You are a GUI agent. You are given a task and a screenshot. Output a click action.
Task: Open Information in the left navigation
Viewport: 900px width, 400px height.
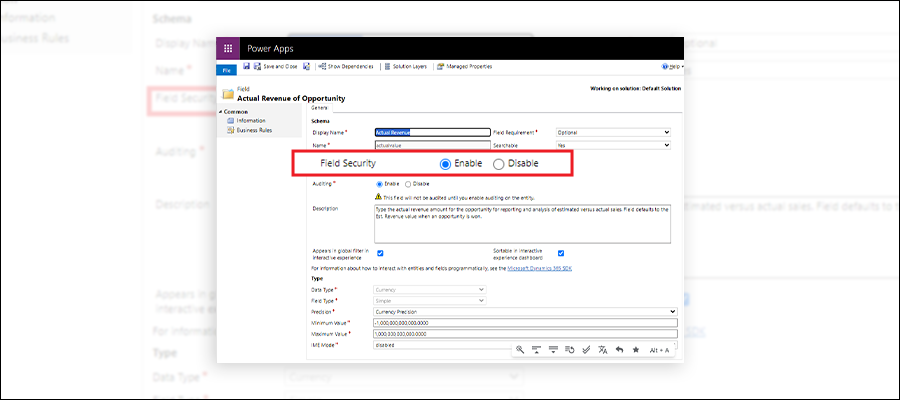coord(246,121)
